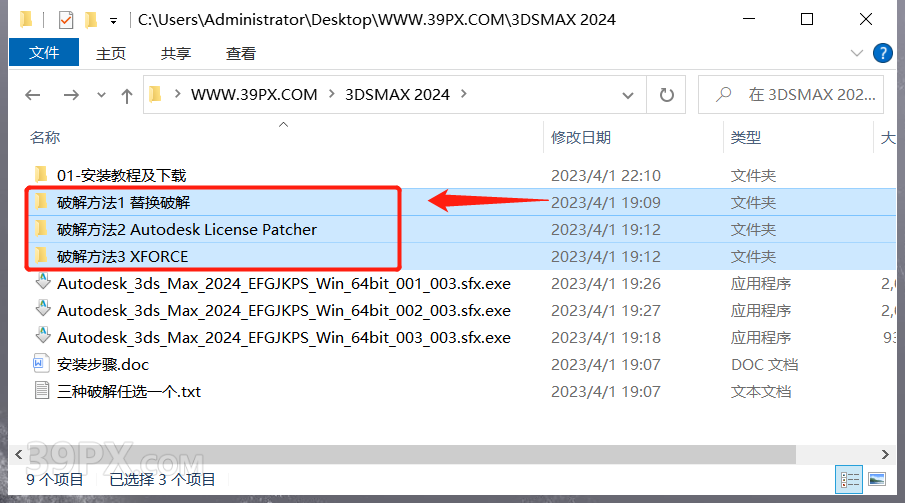Open the address bar history dropdown

click(628, 95)
